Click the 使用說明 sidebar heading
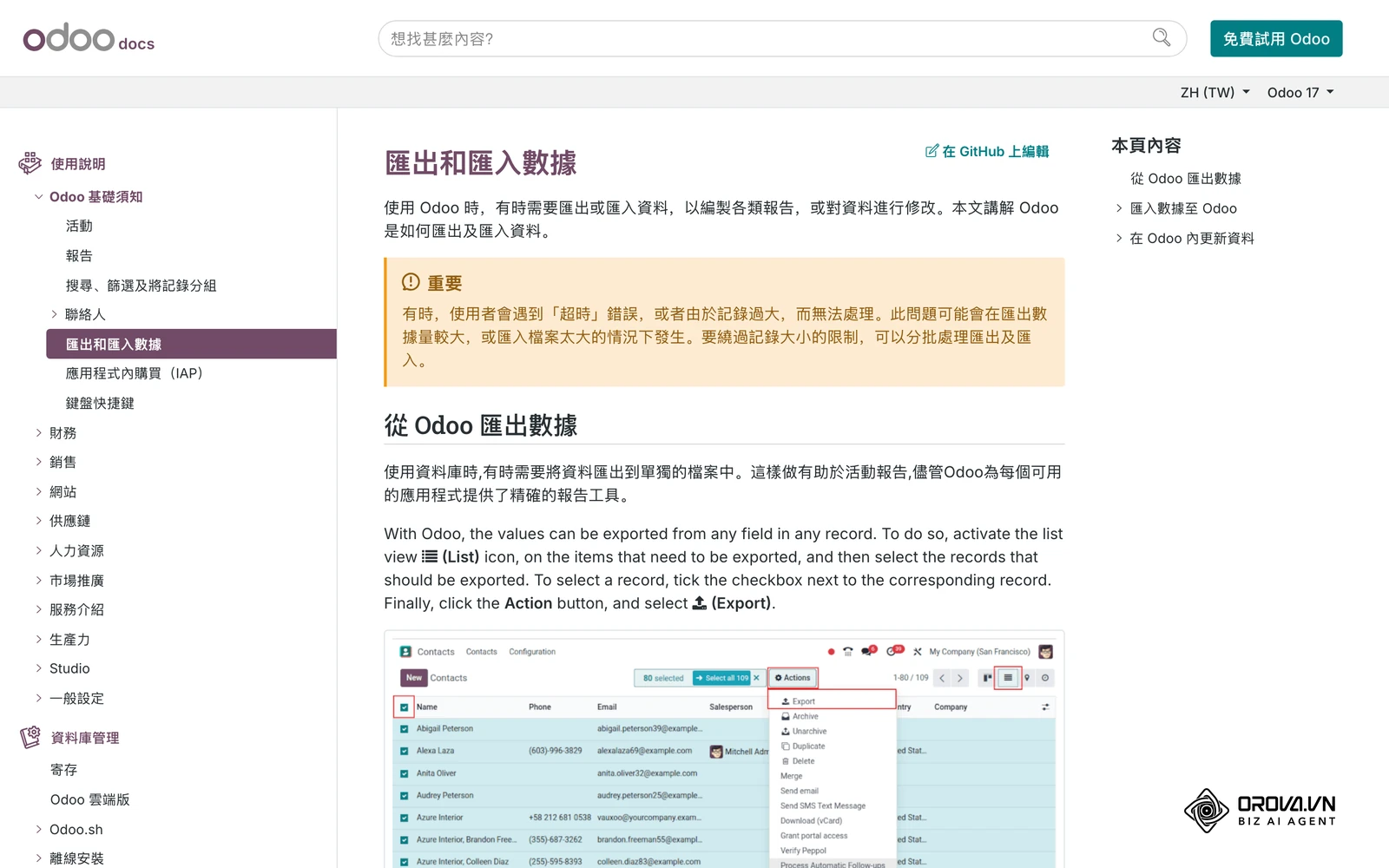Screen dimensions: 1389x868 (77, 164)
